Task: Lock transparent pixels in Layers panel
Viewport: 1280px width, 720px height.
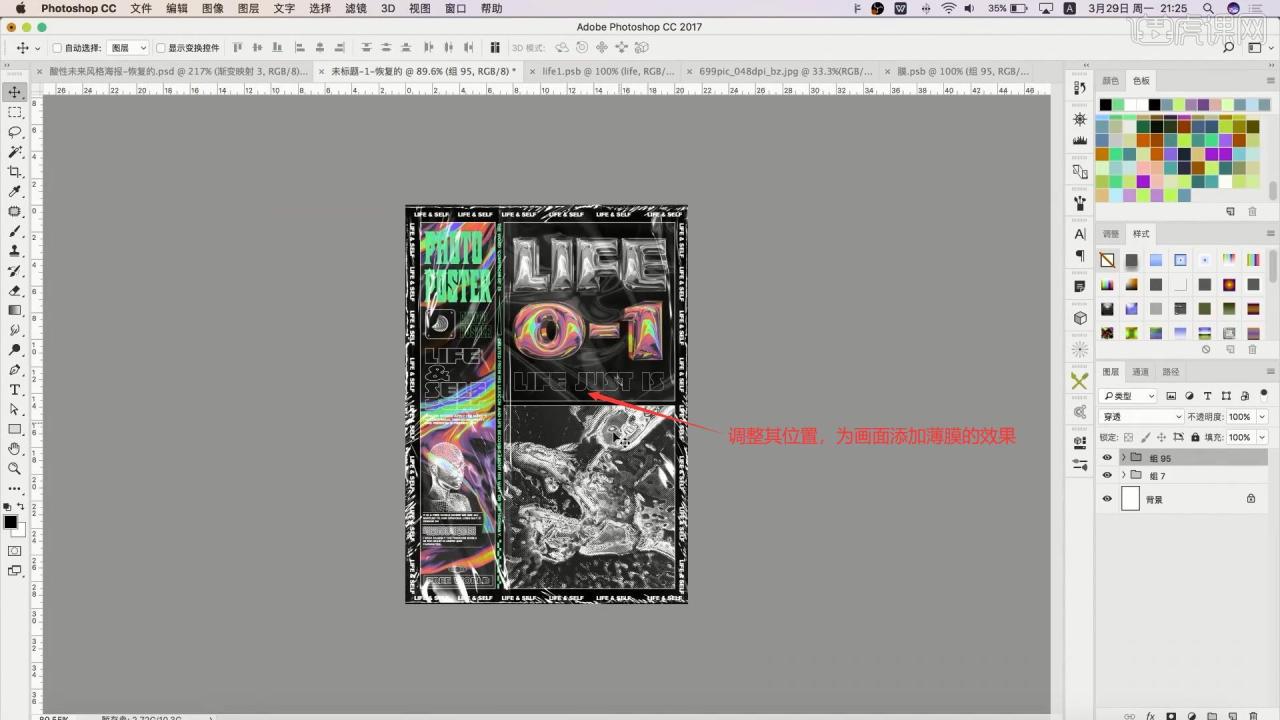Action: (x=1129, y=437)
